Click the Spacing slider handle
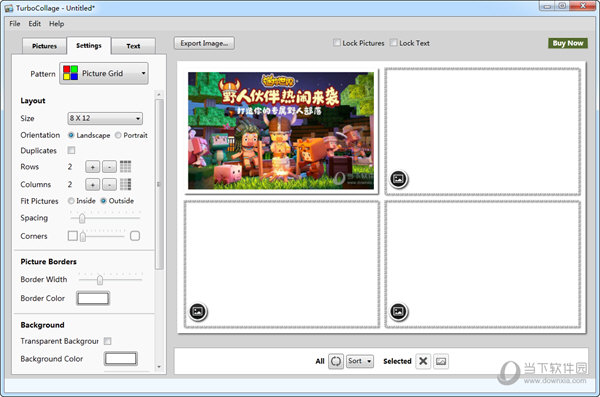The height and width of the screenshot is (397, 600). click(82, 218)
